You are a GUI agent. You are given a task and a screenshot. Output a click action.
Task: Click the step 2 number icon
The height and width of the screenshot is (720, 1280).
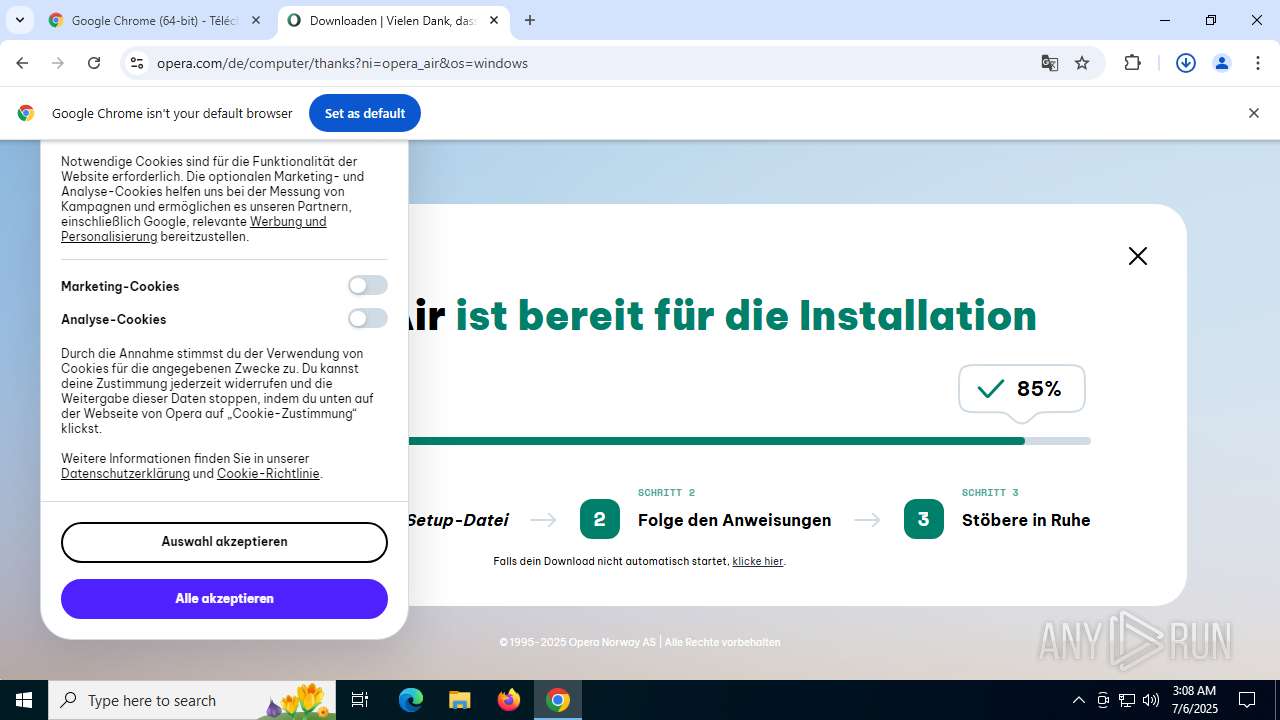600,519
